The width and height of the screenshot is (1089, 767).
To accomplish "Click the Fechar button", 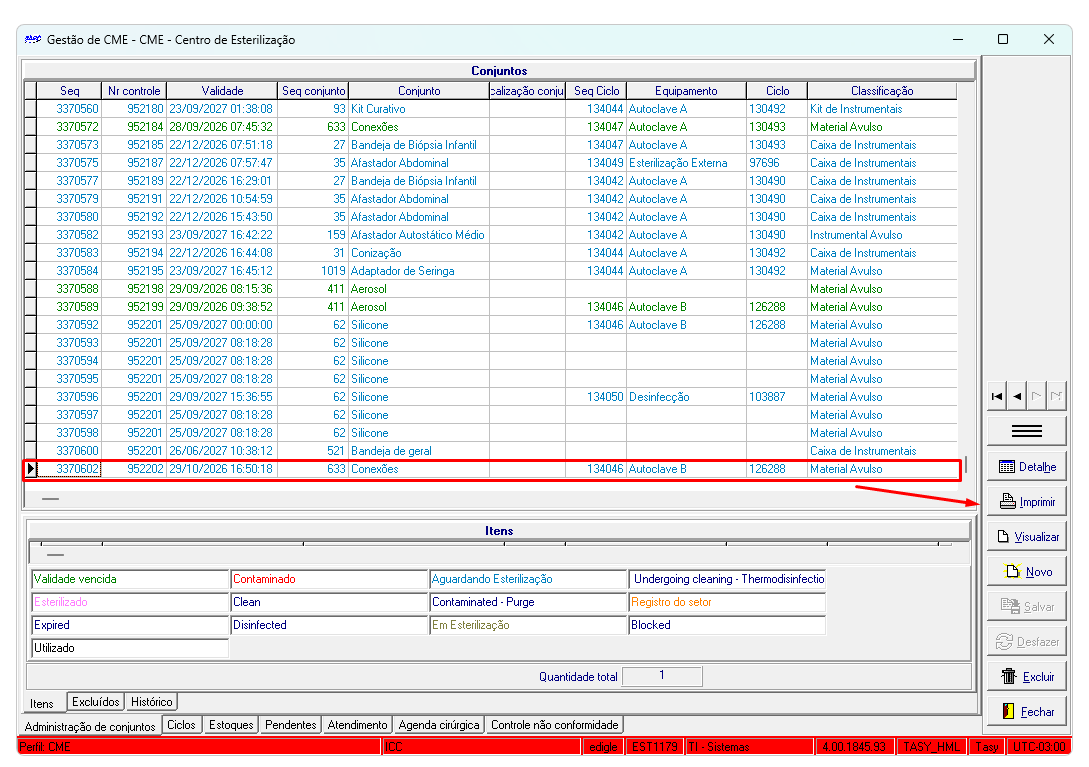I will point(1026,711).
